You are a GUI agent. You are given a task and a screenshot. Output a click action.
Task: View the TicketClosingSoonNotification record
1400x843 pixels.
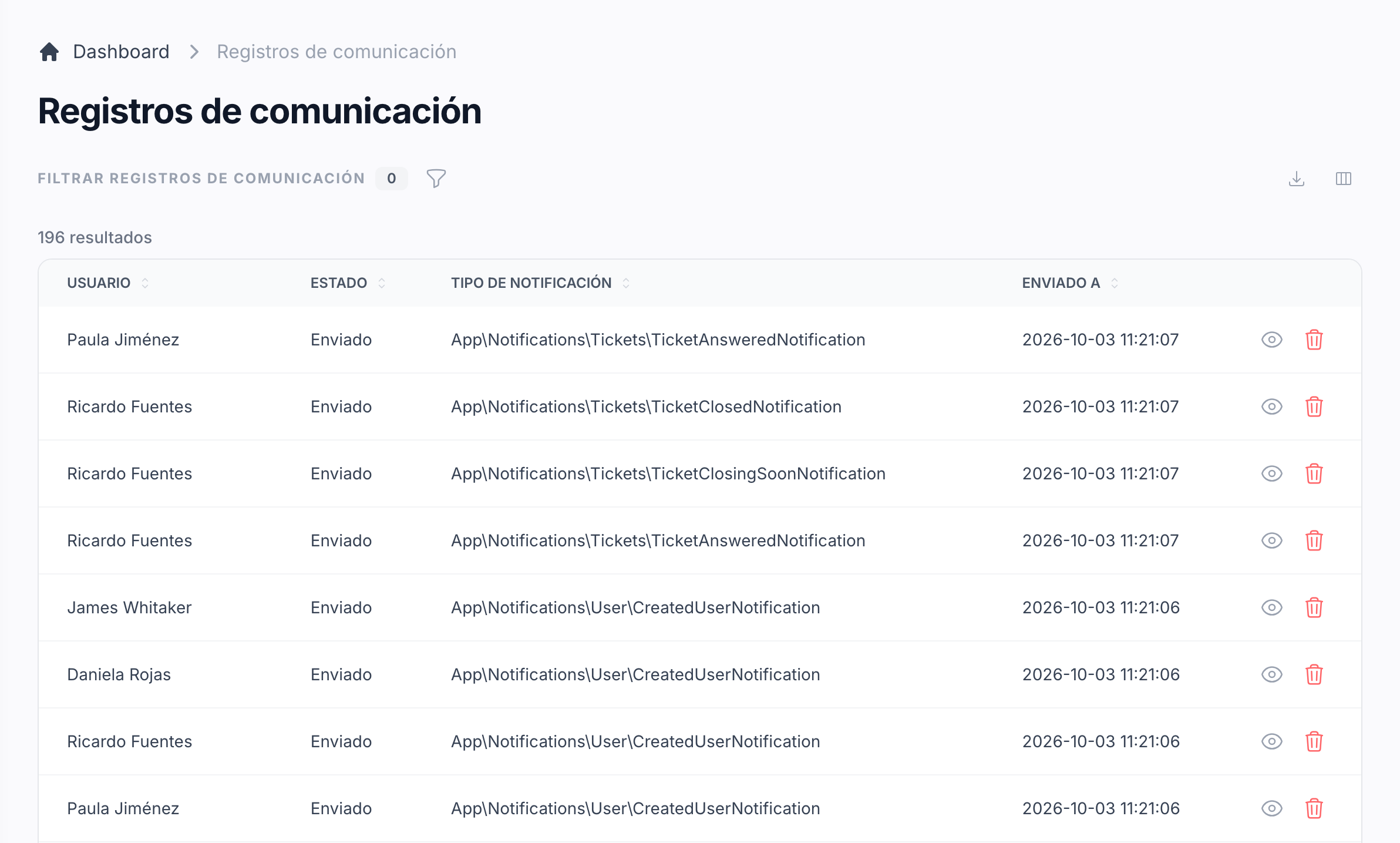tap(1272, 473)
